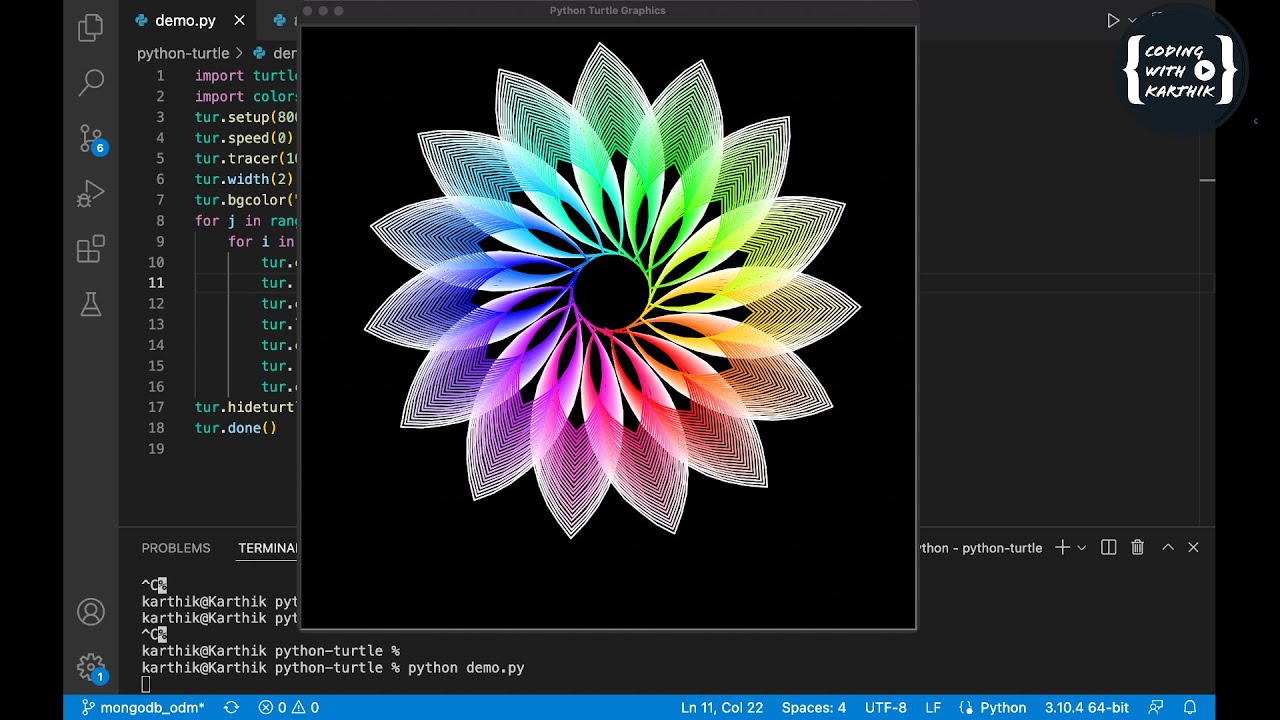Toggle notifications with the bell icon

(x=1190, y=707)
